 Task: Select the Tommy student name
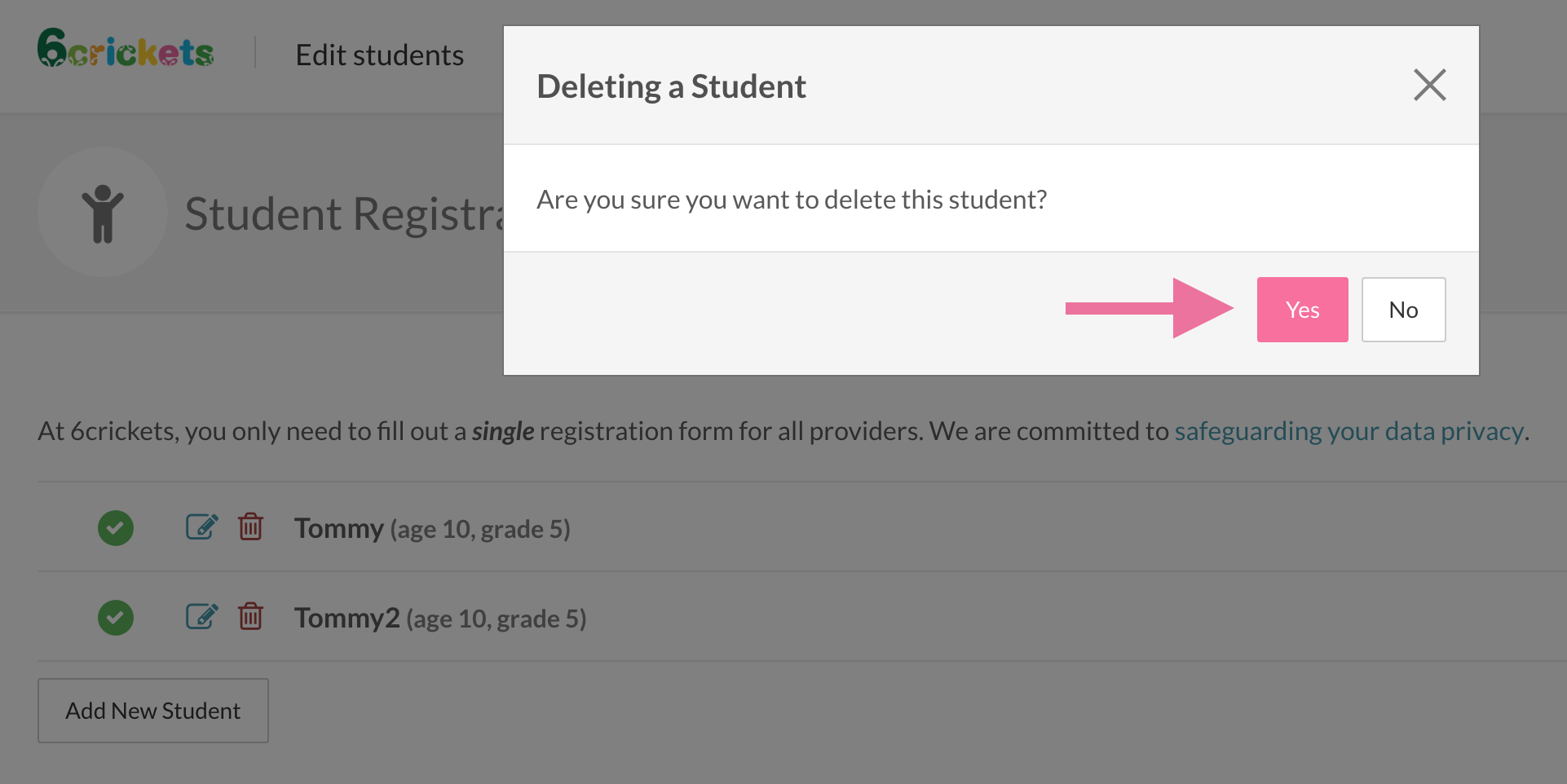339,529
